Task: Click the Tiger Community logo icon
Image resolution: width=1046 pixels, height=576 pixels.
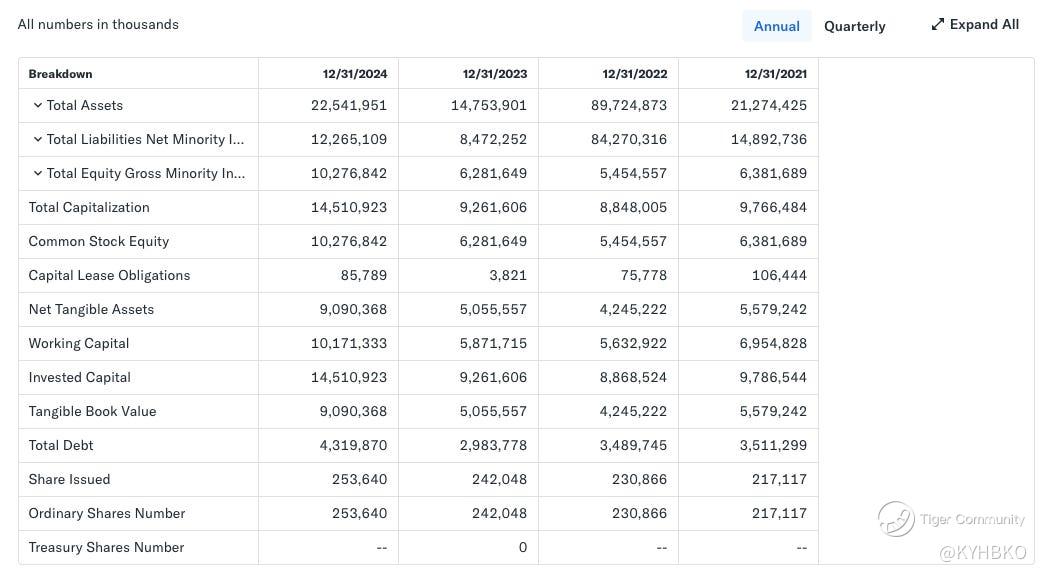Action: click(x=896, y=519)
